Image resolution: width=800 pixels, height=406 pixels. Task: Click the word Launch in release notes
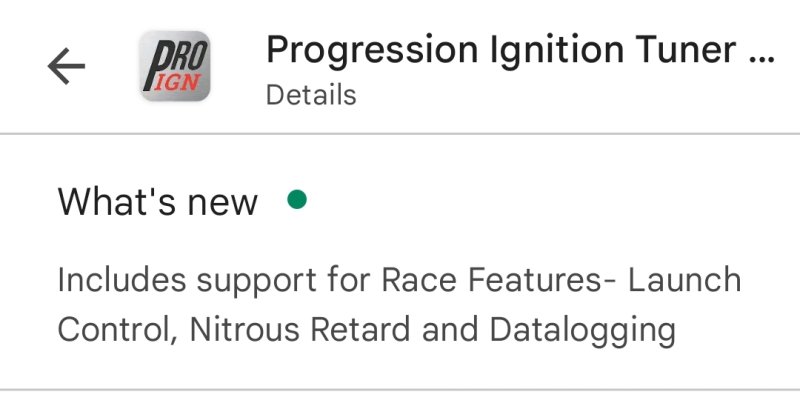coord(685,281)
